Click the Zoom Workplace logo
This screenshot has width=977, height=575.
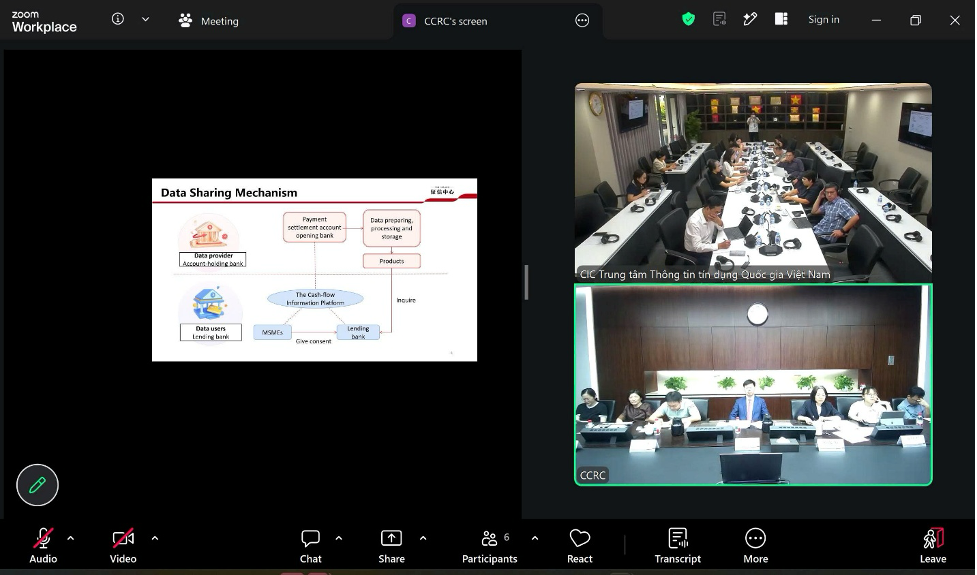pos(44,22)
